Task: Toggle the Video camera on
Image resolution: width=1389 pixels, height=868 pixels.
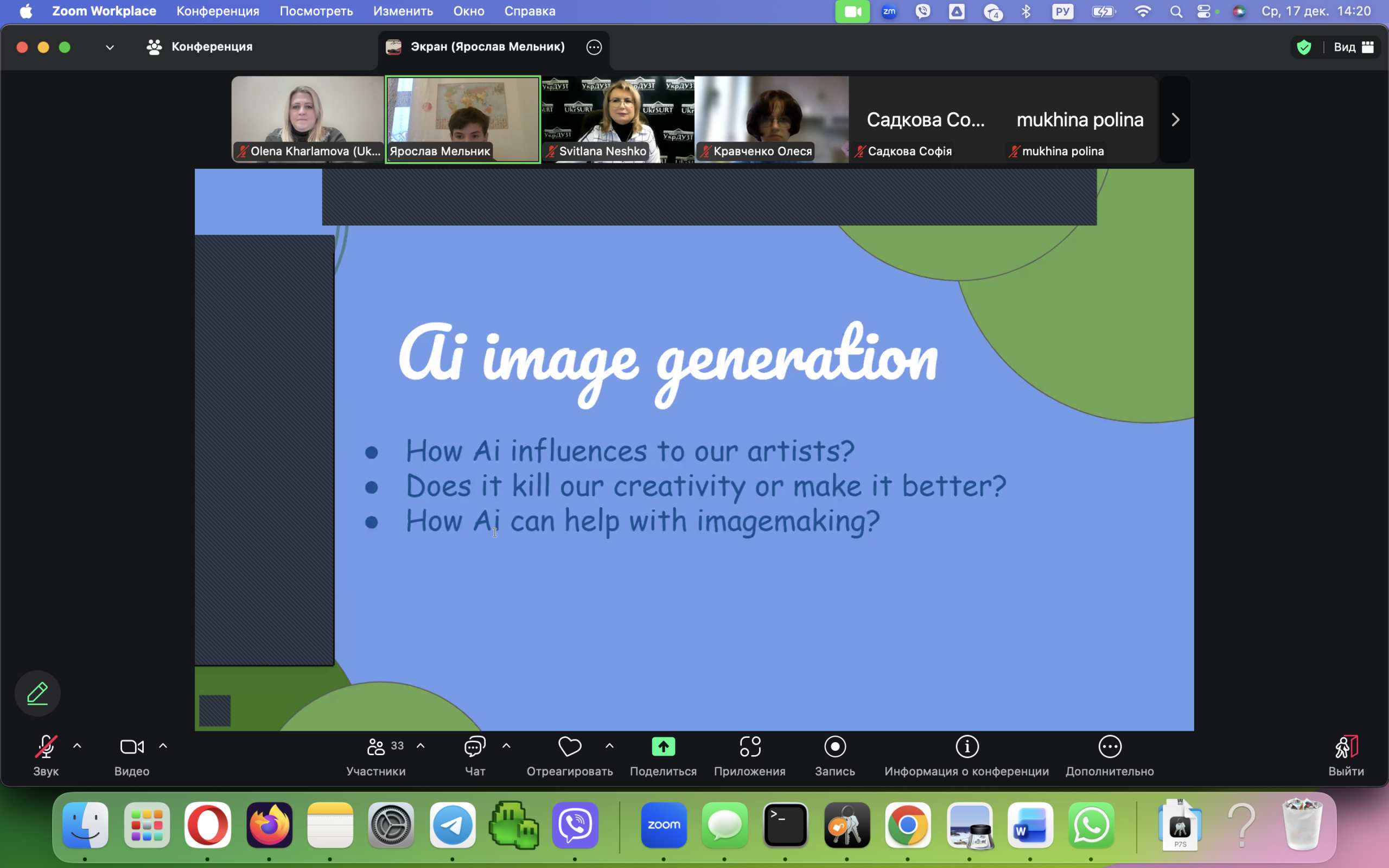Action: (x=131, y=747)
